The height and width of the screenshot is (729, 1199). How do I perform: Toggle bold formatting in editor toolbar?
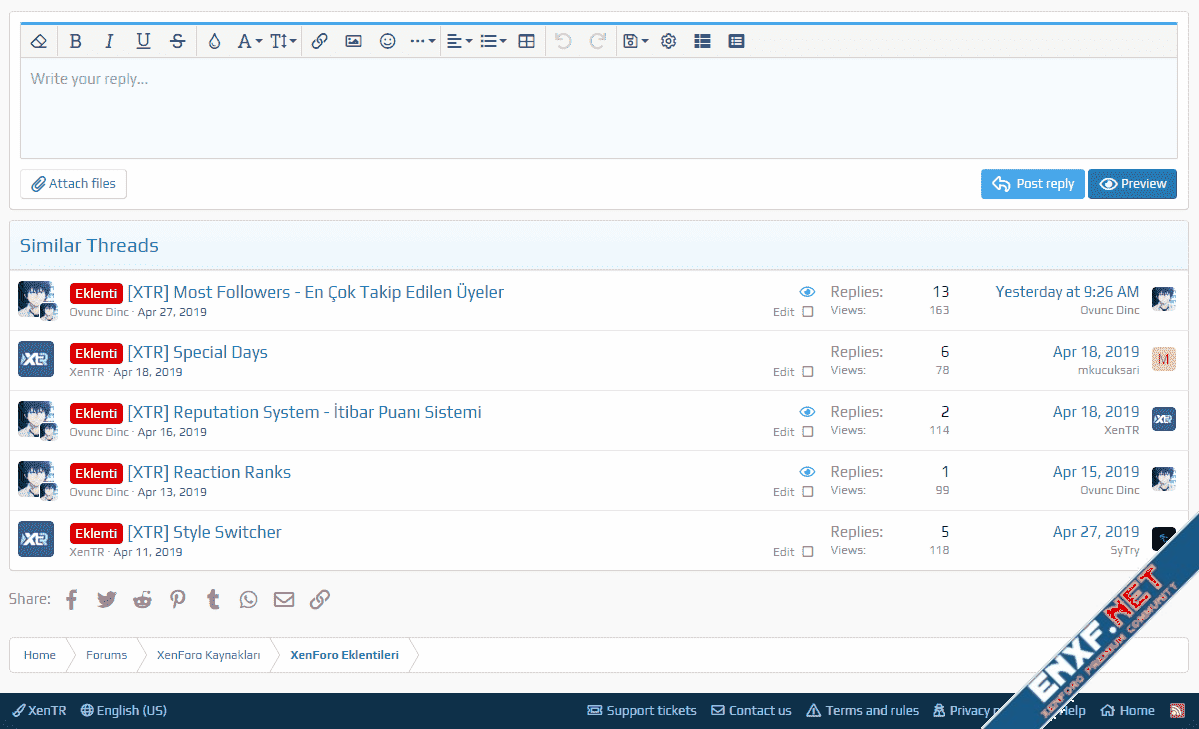tap(76, 41)
